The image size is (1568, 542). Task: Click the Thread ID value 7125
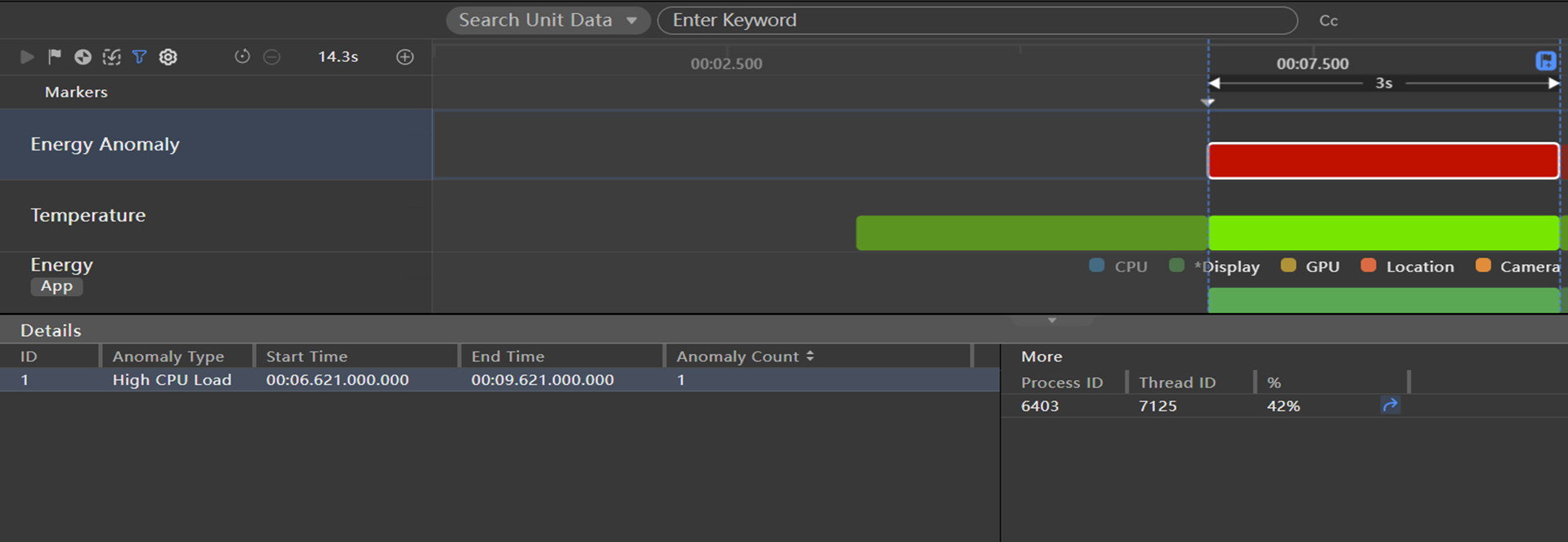(x=1158, y=406)
